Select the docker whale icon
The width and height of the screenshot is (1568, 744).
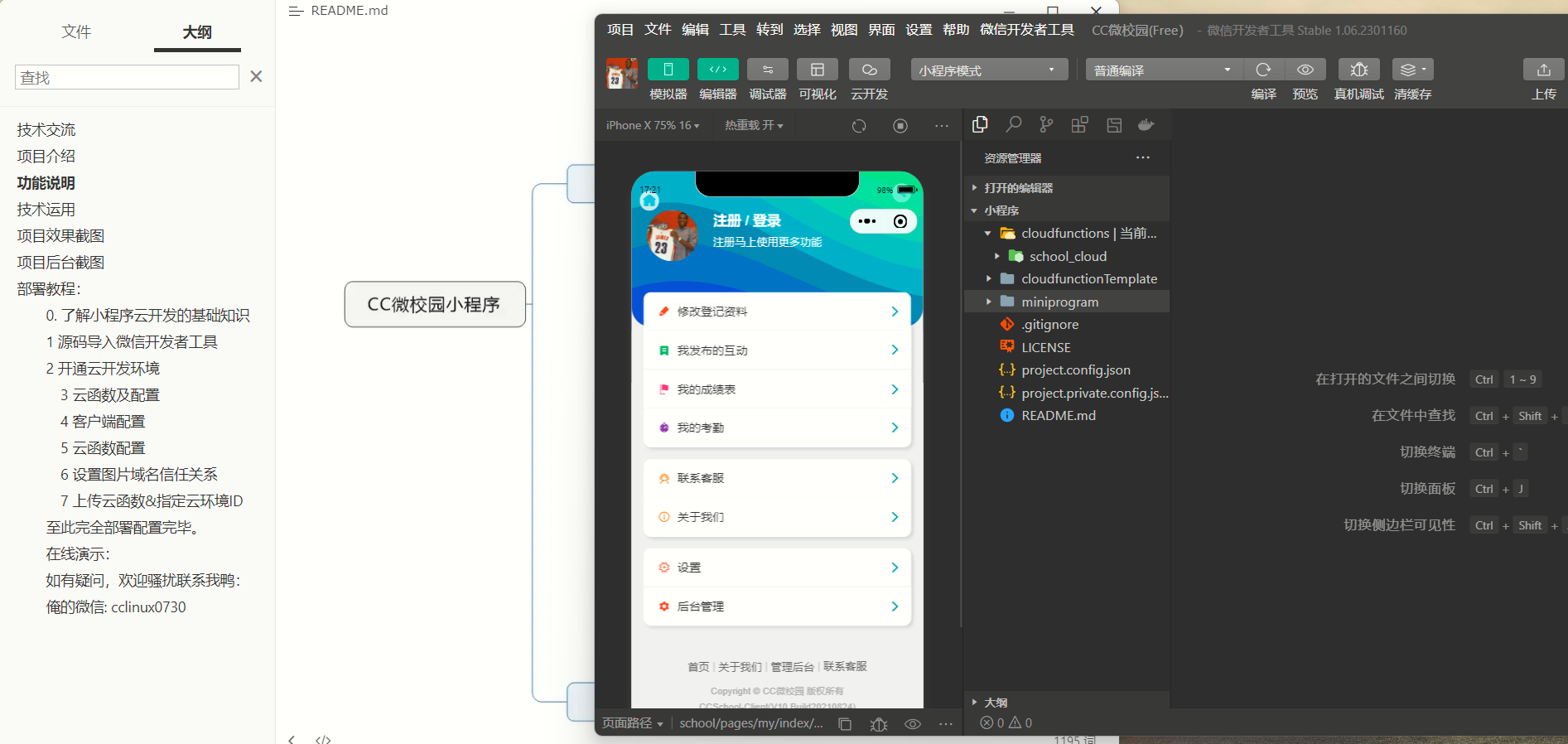point(1146,125)
